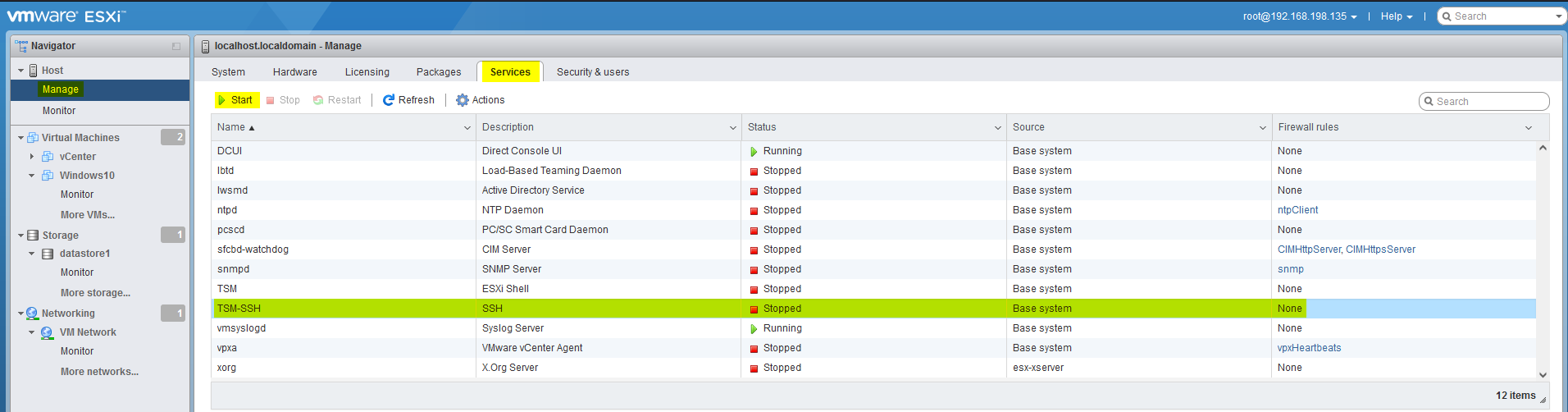Image resolution: width=1568 pixels, height=412 pixels.
Task: Collapse the Host tree node
Action: (21, 71)
